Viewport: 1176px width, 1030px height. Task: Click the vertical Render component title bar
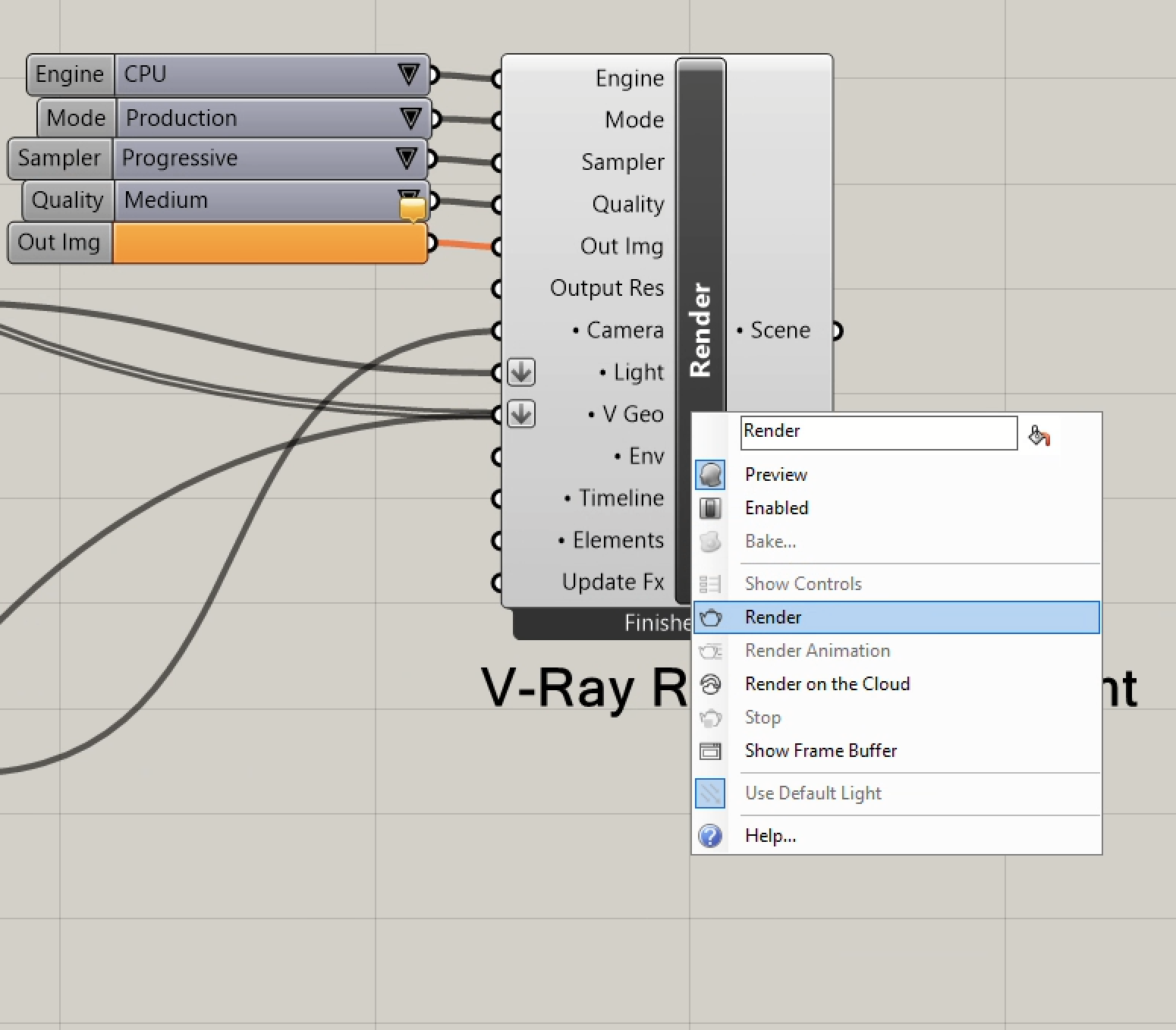point(700,330)
